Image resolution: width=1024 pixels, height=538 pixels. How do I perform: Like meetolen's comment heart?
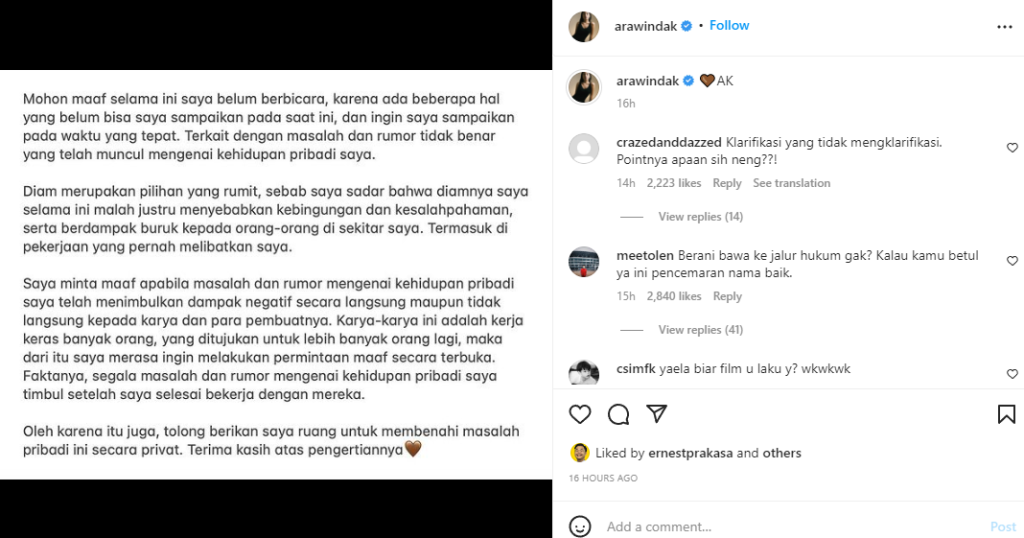click(1012, 261)
